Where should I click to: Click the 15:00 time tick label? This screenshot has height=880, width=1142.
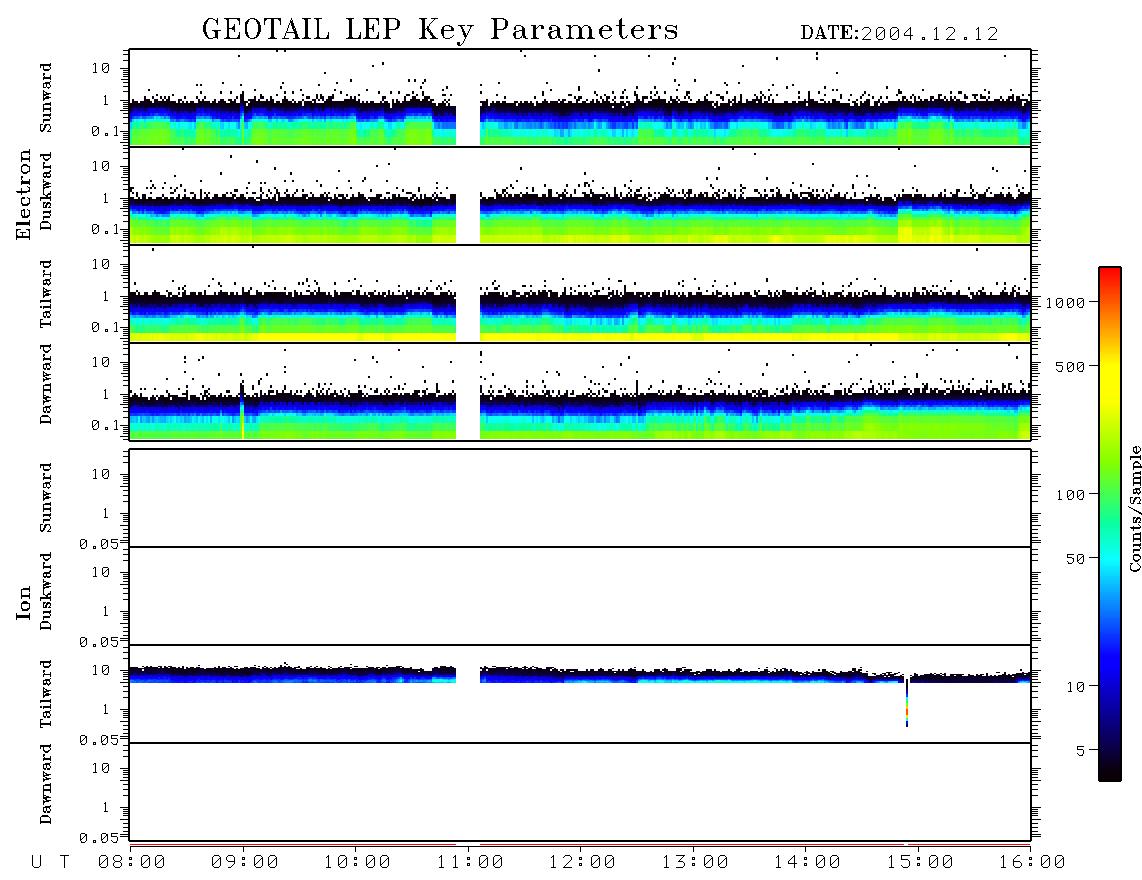[920, 863]
